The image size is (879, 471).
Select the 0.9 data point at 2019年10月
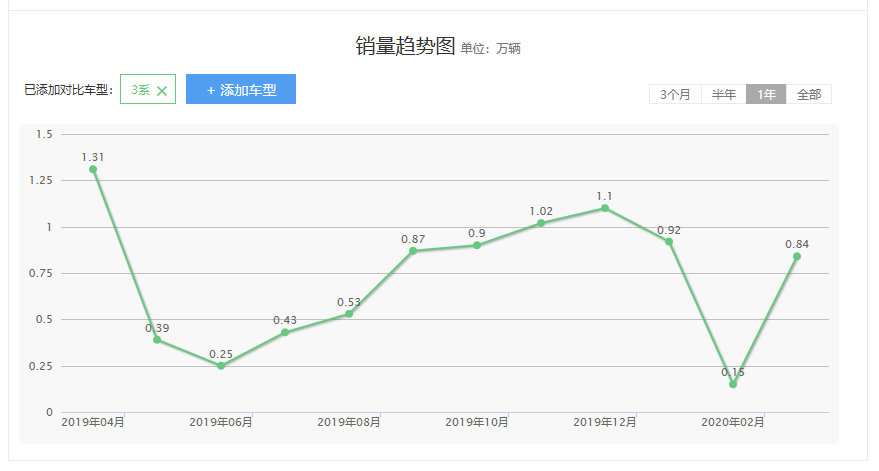[477, 245]
